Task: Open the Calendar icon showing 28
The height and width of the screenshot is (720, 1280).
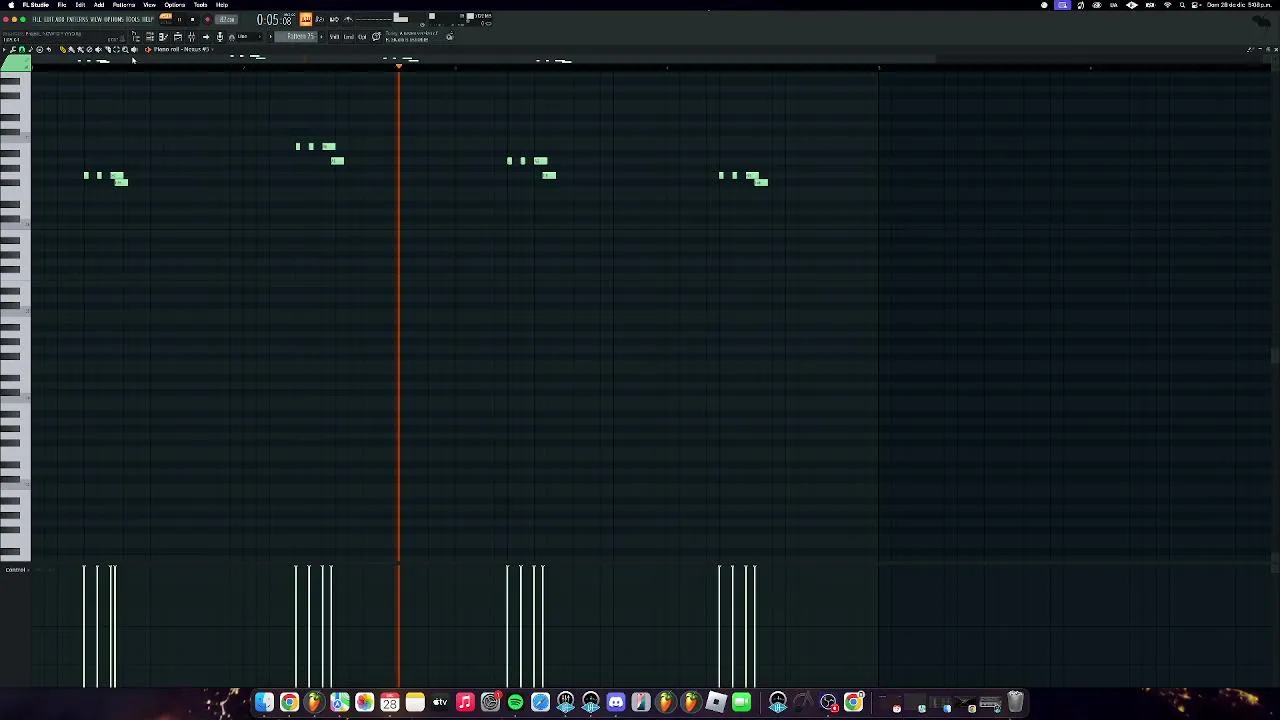Action: pos(390,703)
